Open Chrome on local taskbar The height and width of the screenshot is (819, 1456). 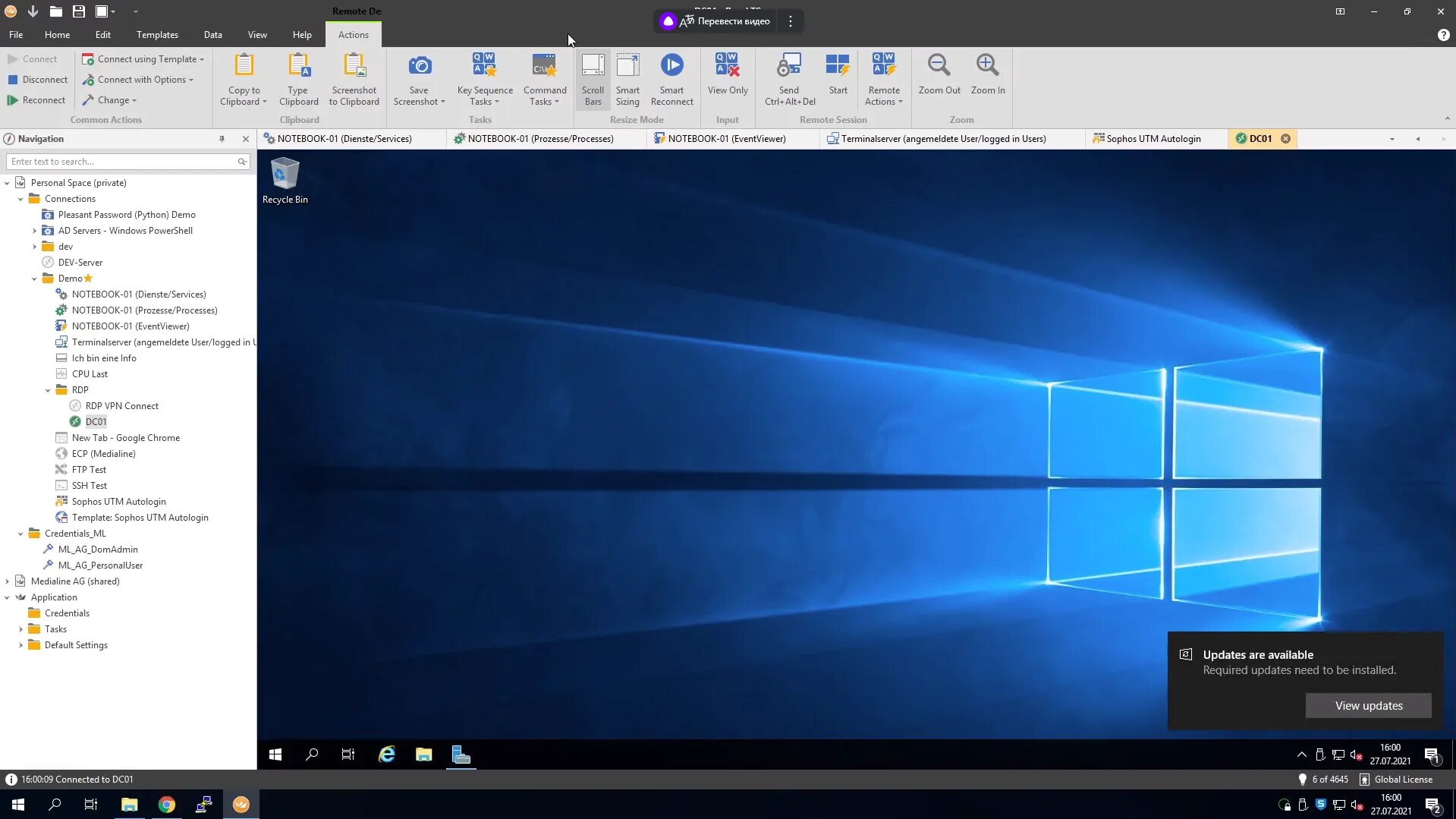[166, 805]
